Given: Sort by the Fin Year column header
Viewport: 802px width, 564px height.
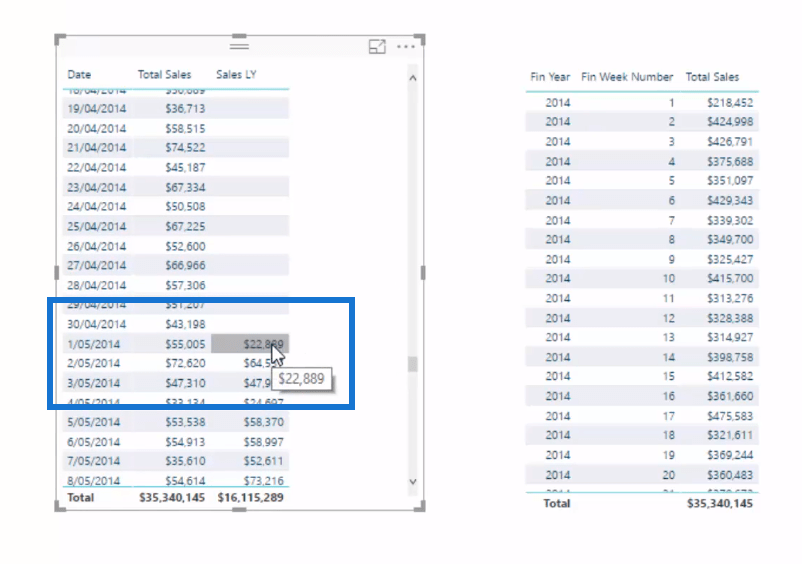Looking at the screenshot, I should pyautogui.click(x=550, y=77).
